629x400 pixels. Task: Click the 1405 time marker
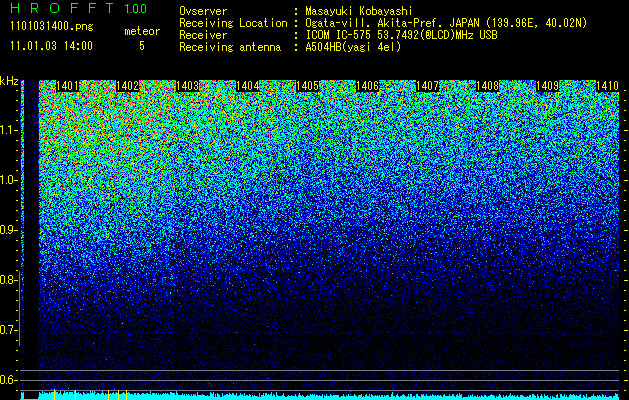(x=308, y=86)
